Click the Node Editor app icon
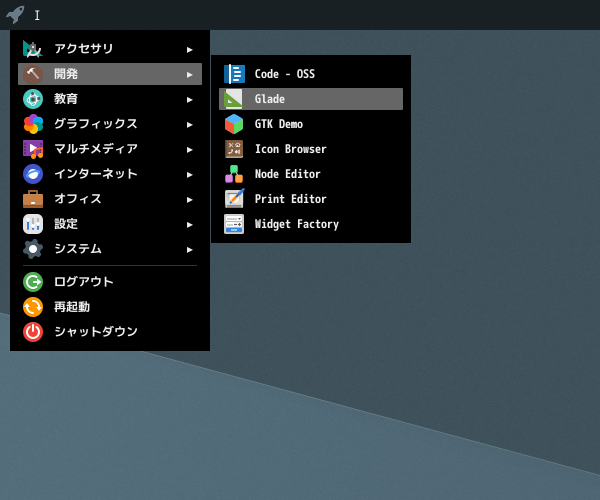Viewport: 600px width, 500px height. coord(234,174)
